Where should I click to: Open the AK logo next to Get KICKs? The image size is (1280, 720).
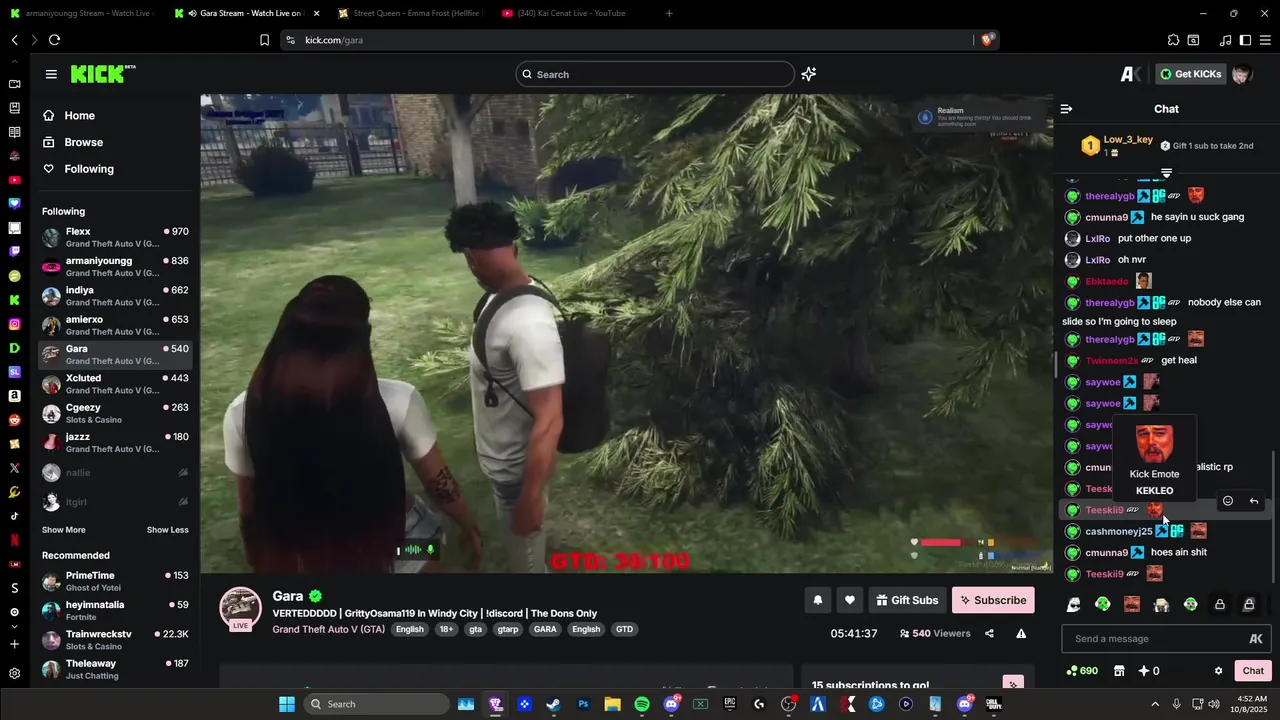[x=1131, y=74]
